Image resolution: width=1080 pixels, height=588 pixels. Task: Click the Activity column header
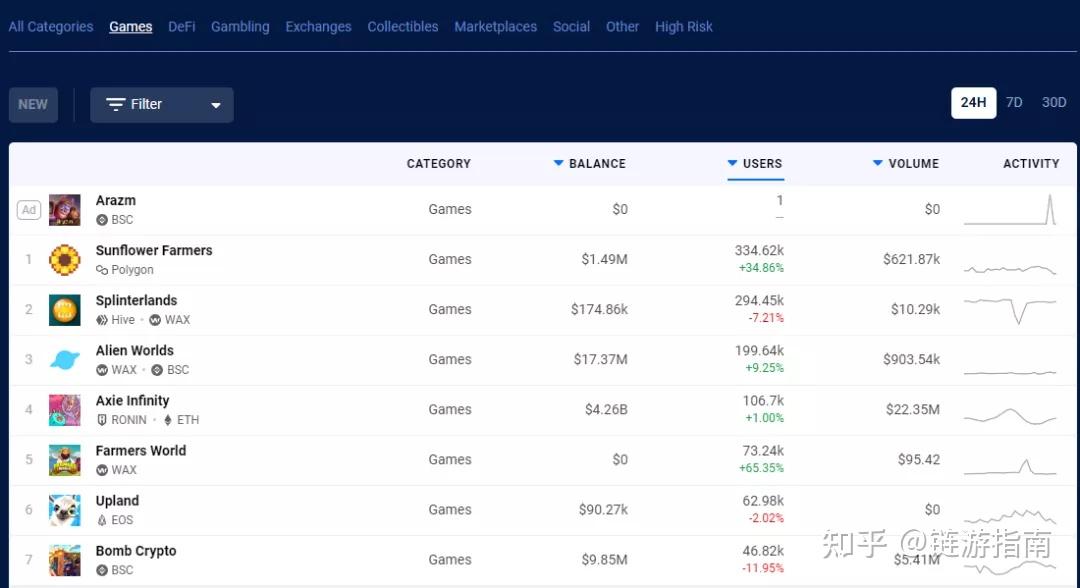pos(1031,164)
